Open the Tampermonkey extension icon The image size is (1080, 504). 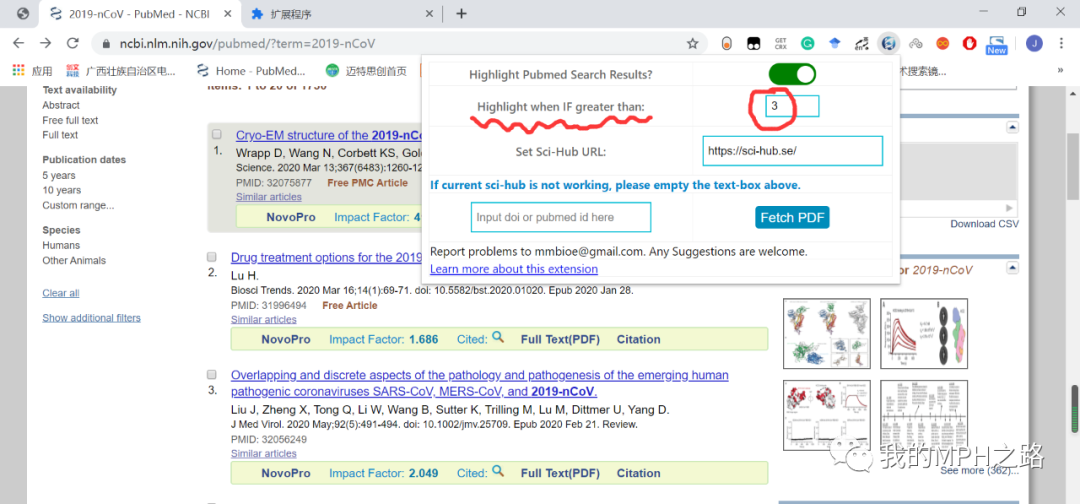tap(754, 43)
